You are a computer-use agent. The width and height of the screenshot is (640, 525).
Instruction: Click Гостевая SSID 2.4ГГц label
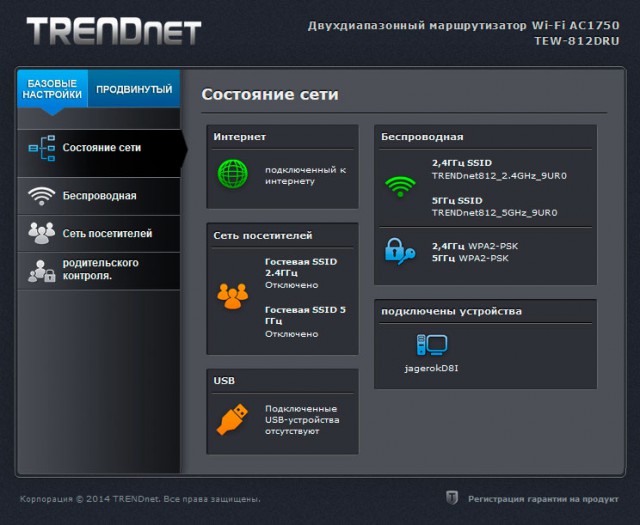[301, 267]
